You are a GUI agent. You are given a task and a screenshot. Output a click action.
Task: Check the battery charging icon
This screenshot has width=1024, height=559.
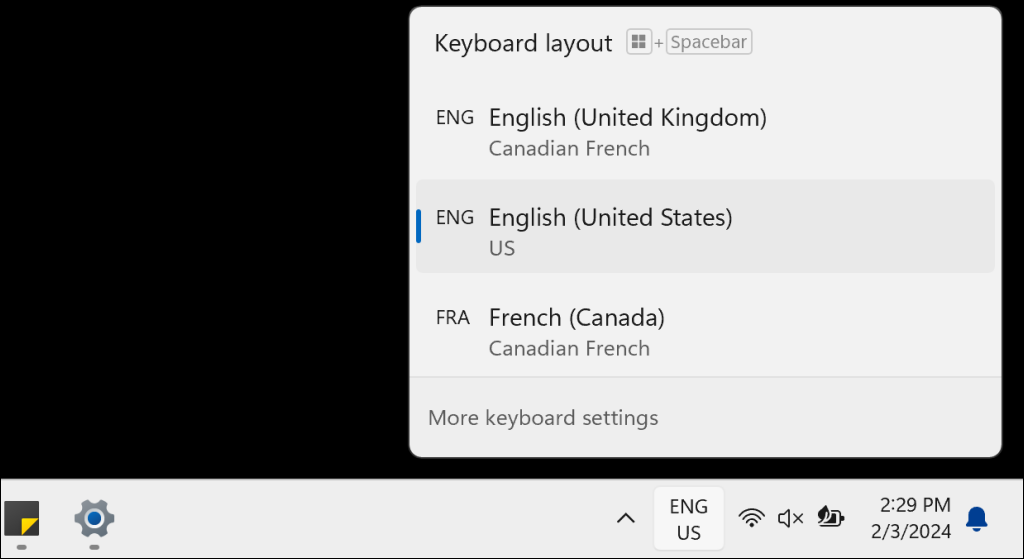point(830,518)
